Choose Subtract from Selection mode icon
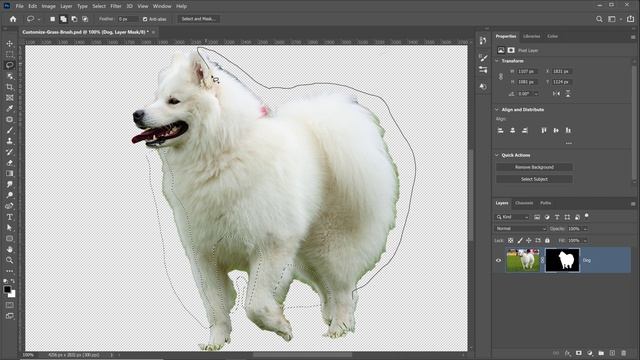The width and height of the screenshot is (640, 360). coord(74,19)
